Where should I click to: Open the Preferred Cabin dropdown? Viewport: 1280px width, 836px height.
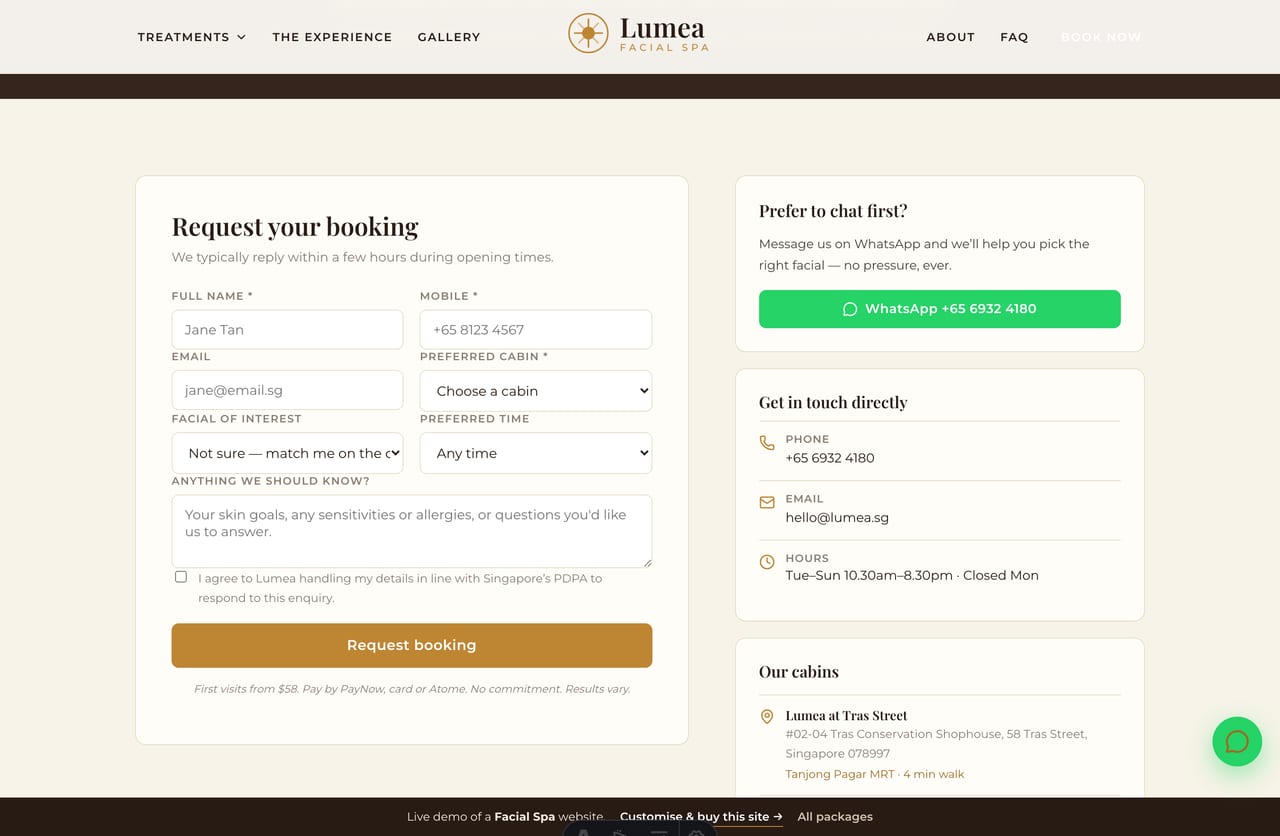coord(536,391)
